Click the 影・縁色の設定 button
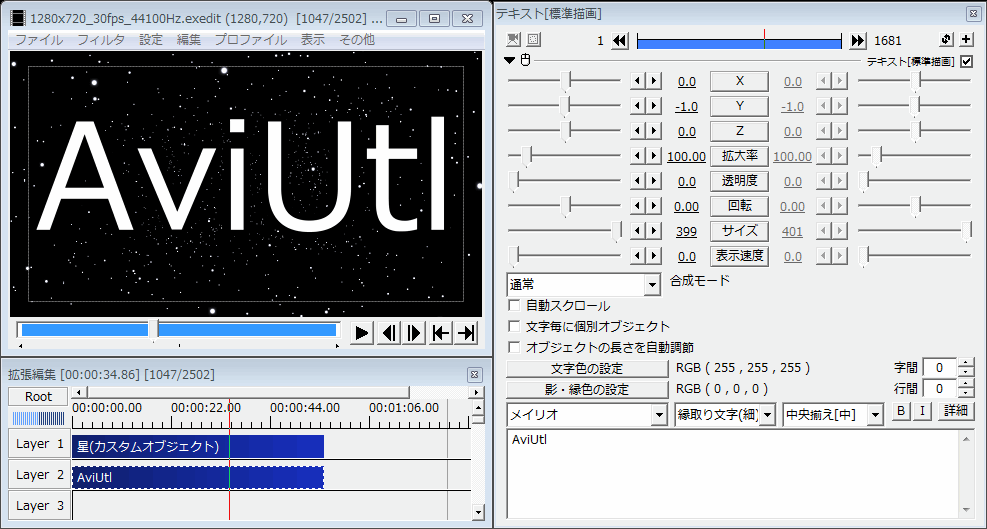Viewport: 987px width, 529px height. (x=587, y=390)
